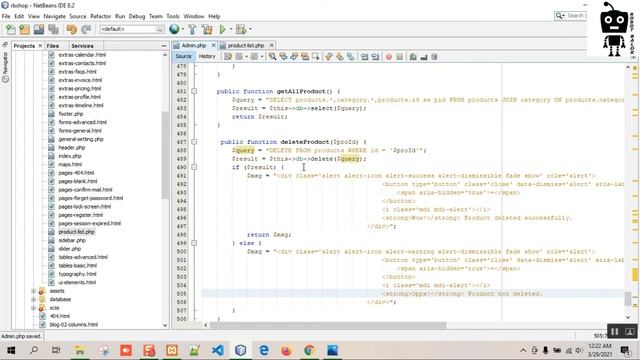
Task: Open the Run Project dropdown arrow
Action: (231, 29)
